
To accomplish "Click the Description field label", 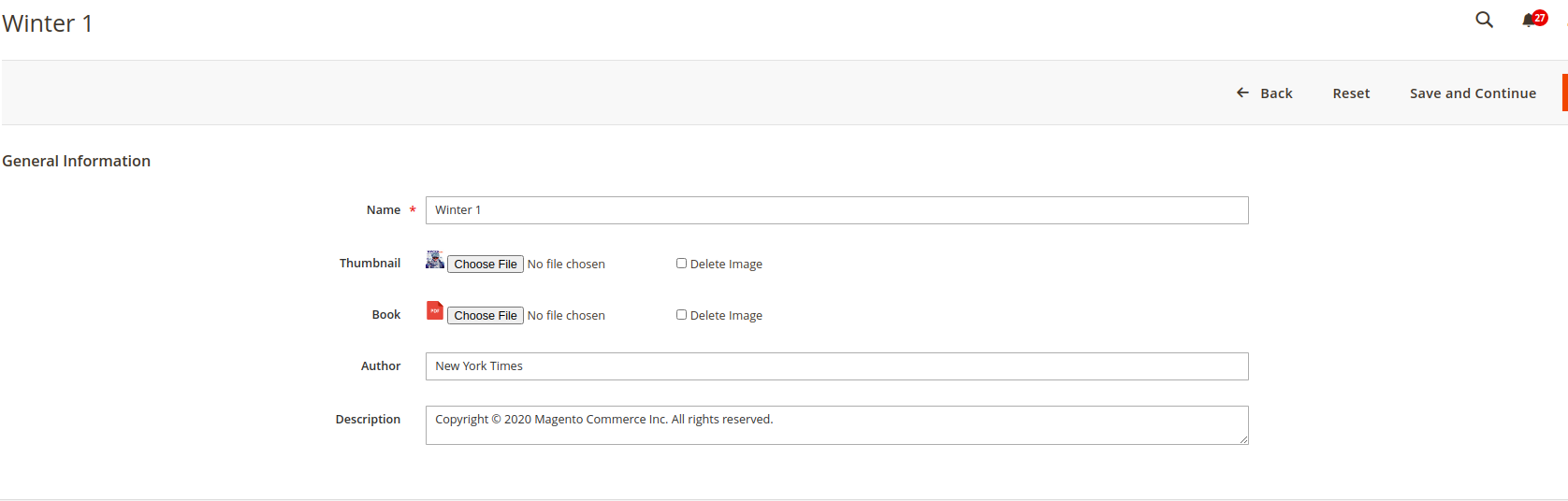I will coord(368,420).
